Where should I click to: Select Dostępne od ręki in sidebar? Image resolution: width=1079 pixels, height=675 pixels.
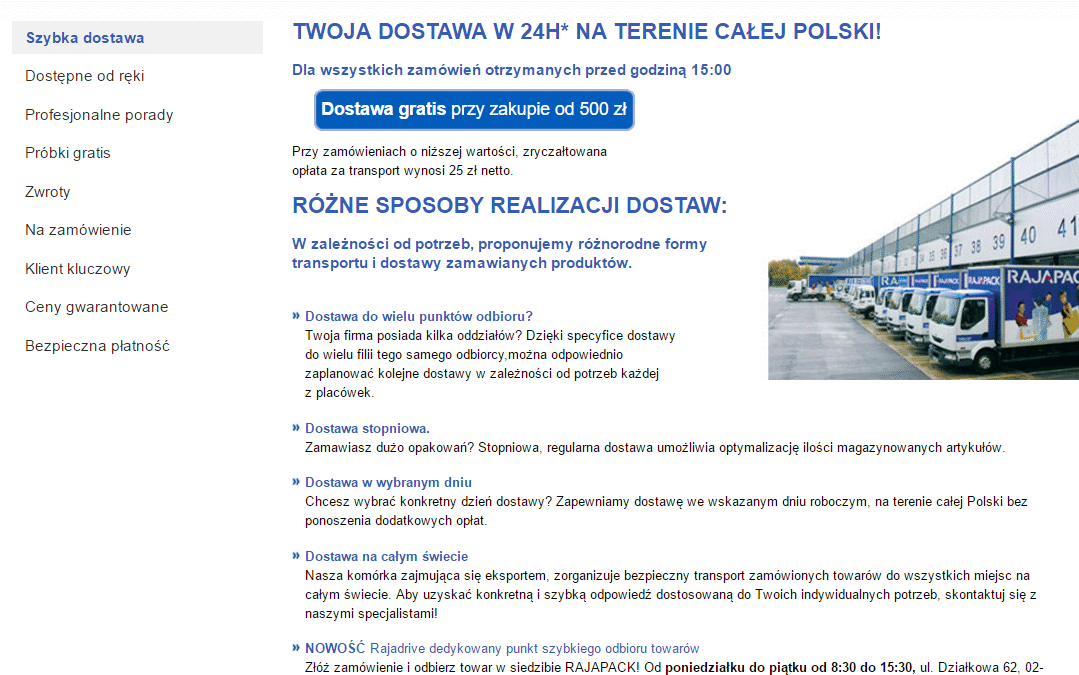pos(85,76)
